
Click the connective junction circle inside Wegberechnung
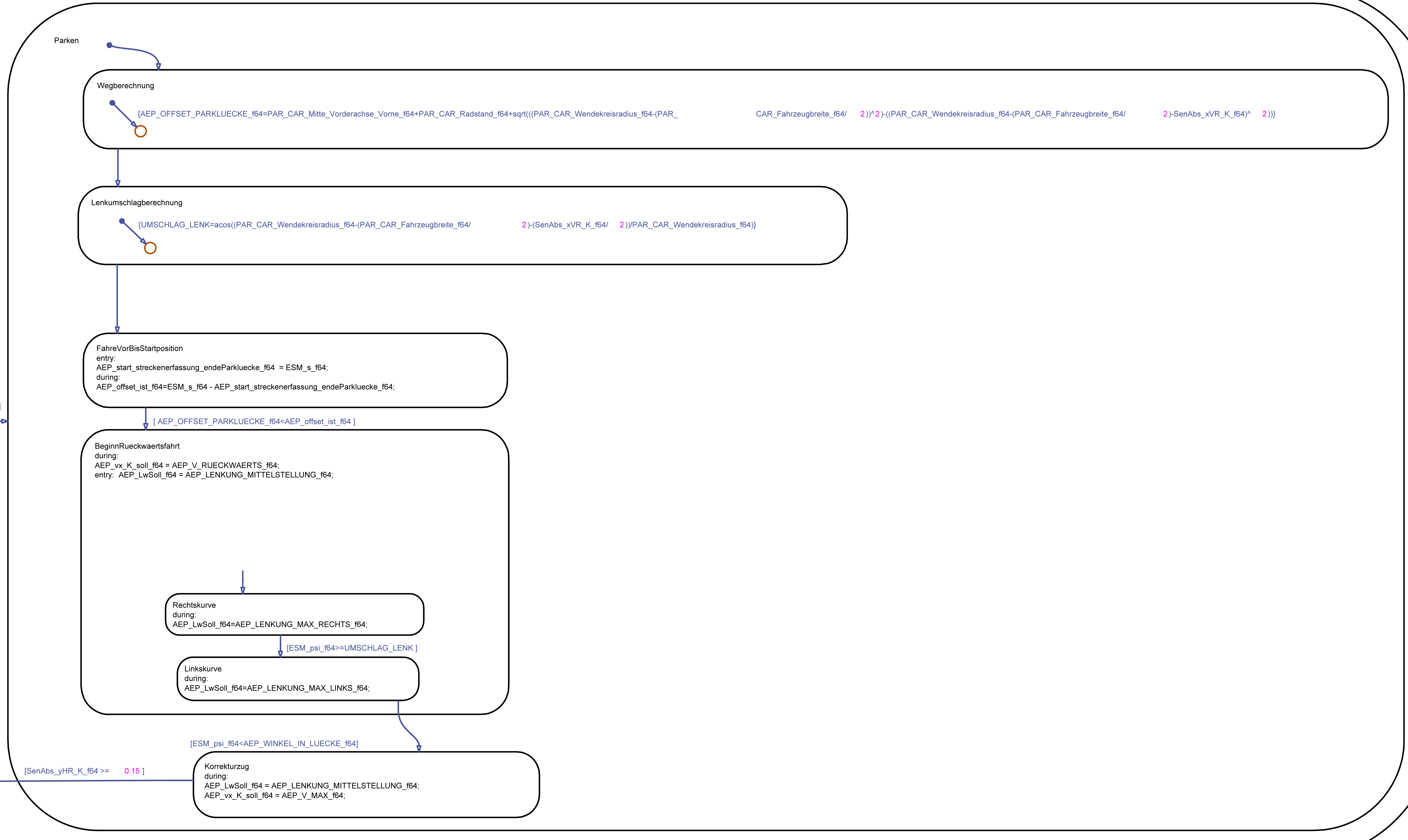[141, 131]
